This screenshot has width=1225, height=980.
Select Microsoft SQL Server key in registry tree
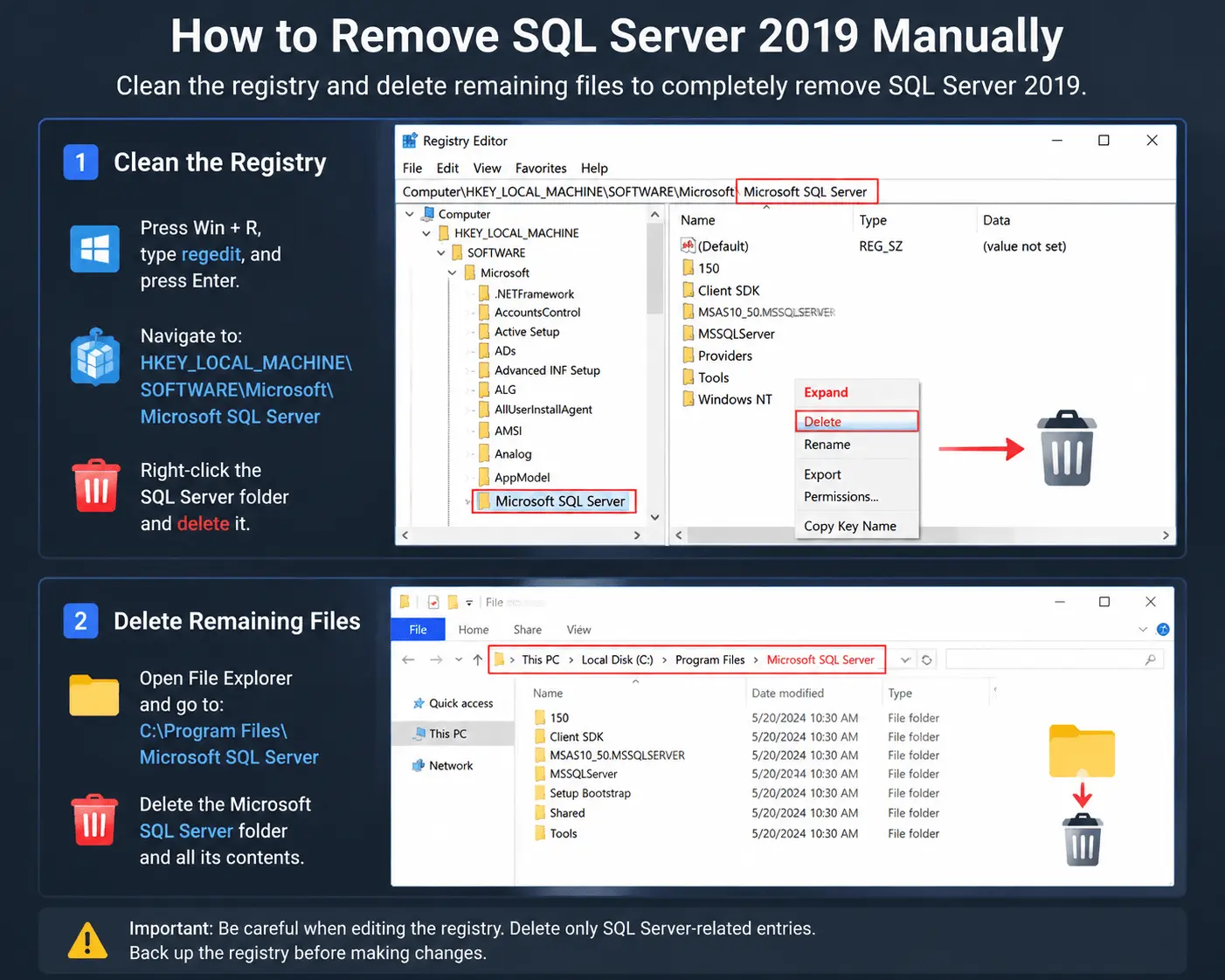pos(553,501)
